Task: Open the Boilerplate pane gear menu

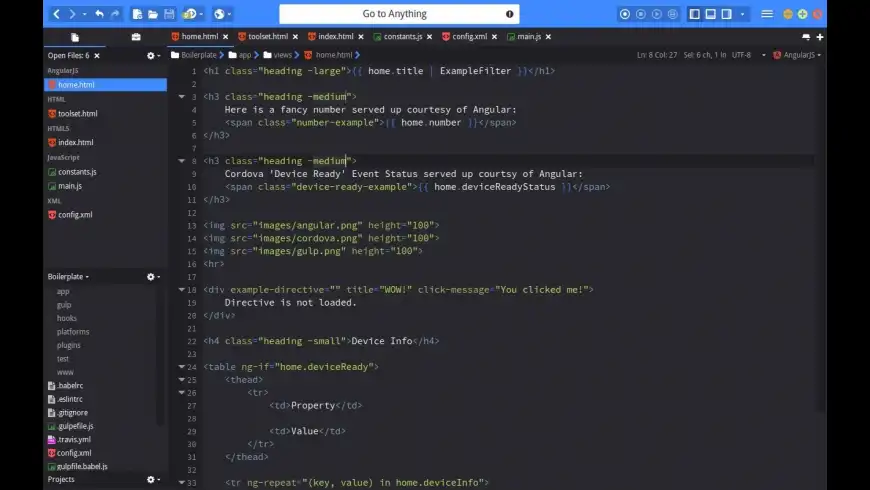Action: (153, 276)
